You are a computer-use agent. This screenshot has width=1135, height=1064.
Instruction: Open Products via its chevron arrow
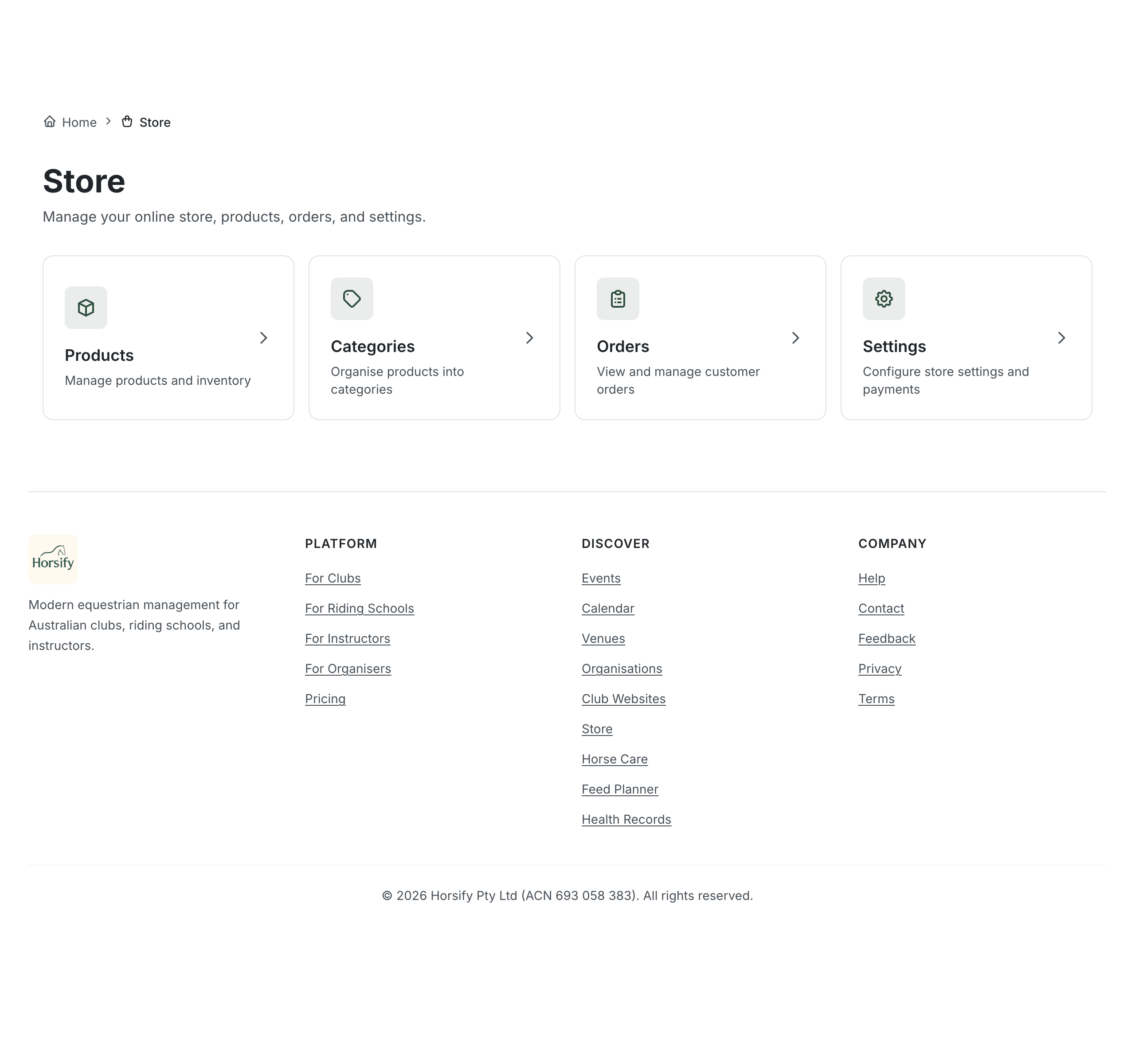pyautogui.click(x=263, y=338)
